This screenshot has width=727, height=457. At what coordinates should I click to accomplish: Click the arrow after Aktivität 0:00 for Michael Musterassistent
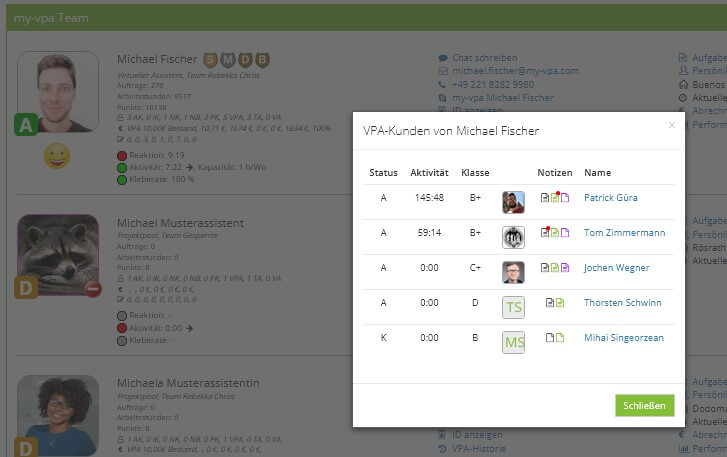pyautogui.click(x=189, y=328)
